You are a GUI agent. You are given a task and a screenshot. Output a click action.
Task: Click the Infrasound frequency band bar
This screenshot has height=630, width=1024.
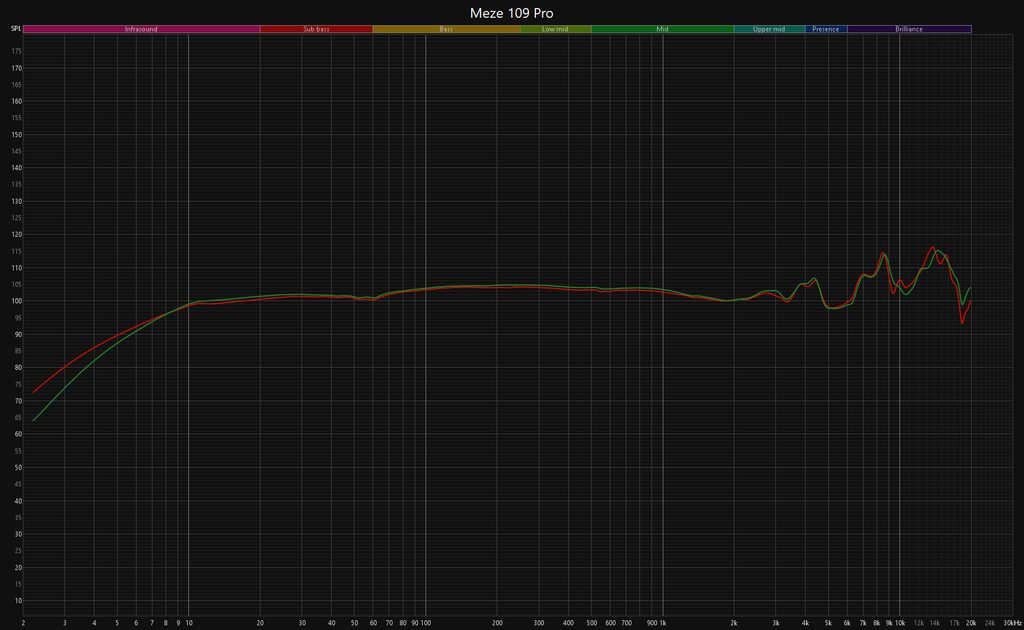141,29
